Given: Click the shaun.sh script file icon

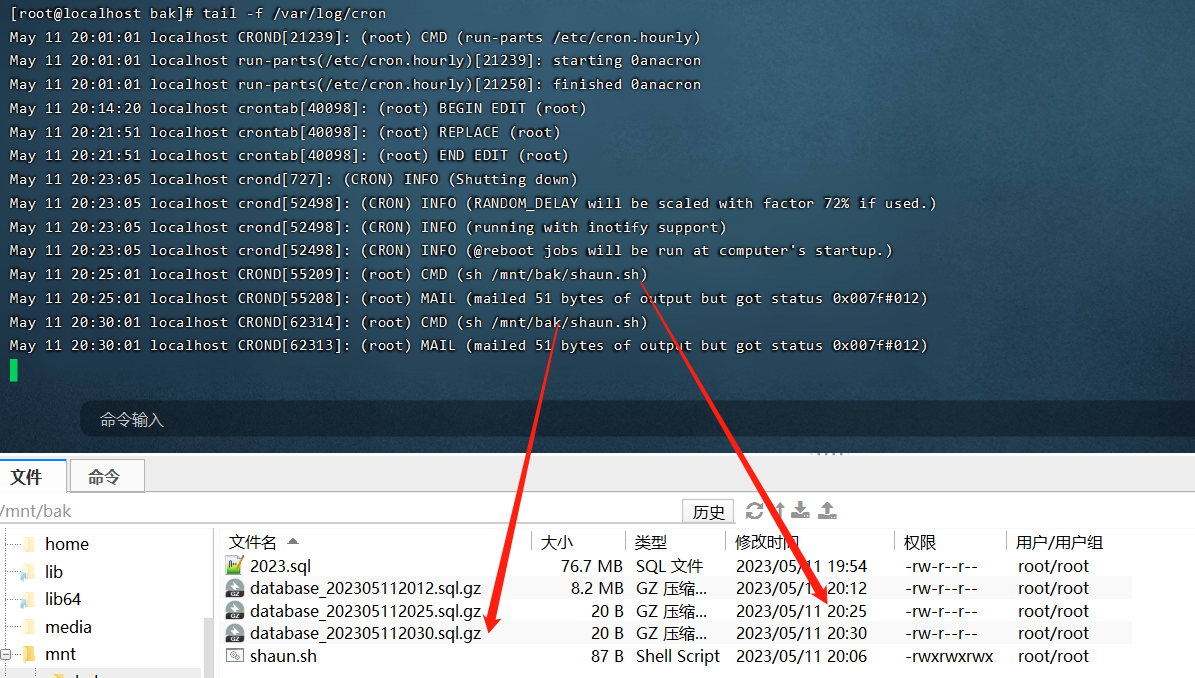Looking at the screenshot, I should tap(235, 656).
